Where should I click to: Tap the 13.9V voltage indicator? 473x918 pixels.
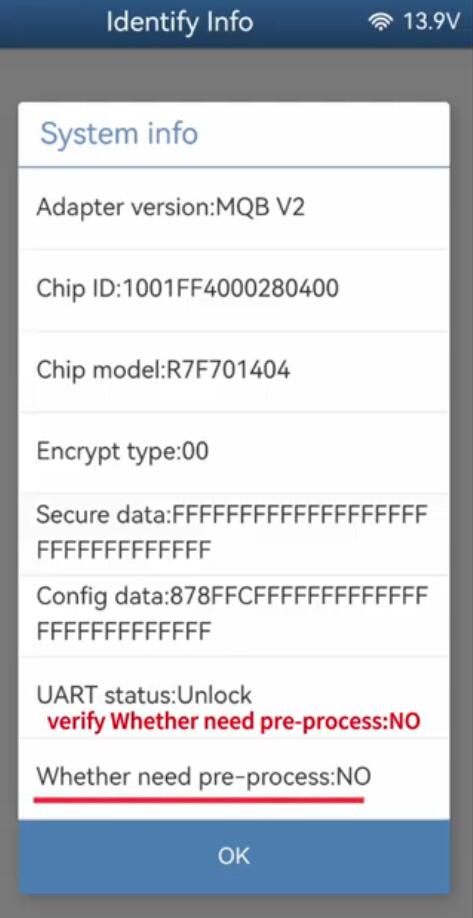pyautogui.click(x=431, y=22)
